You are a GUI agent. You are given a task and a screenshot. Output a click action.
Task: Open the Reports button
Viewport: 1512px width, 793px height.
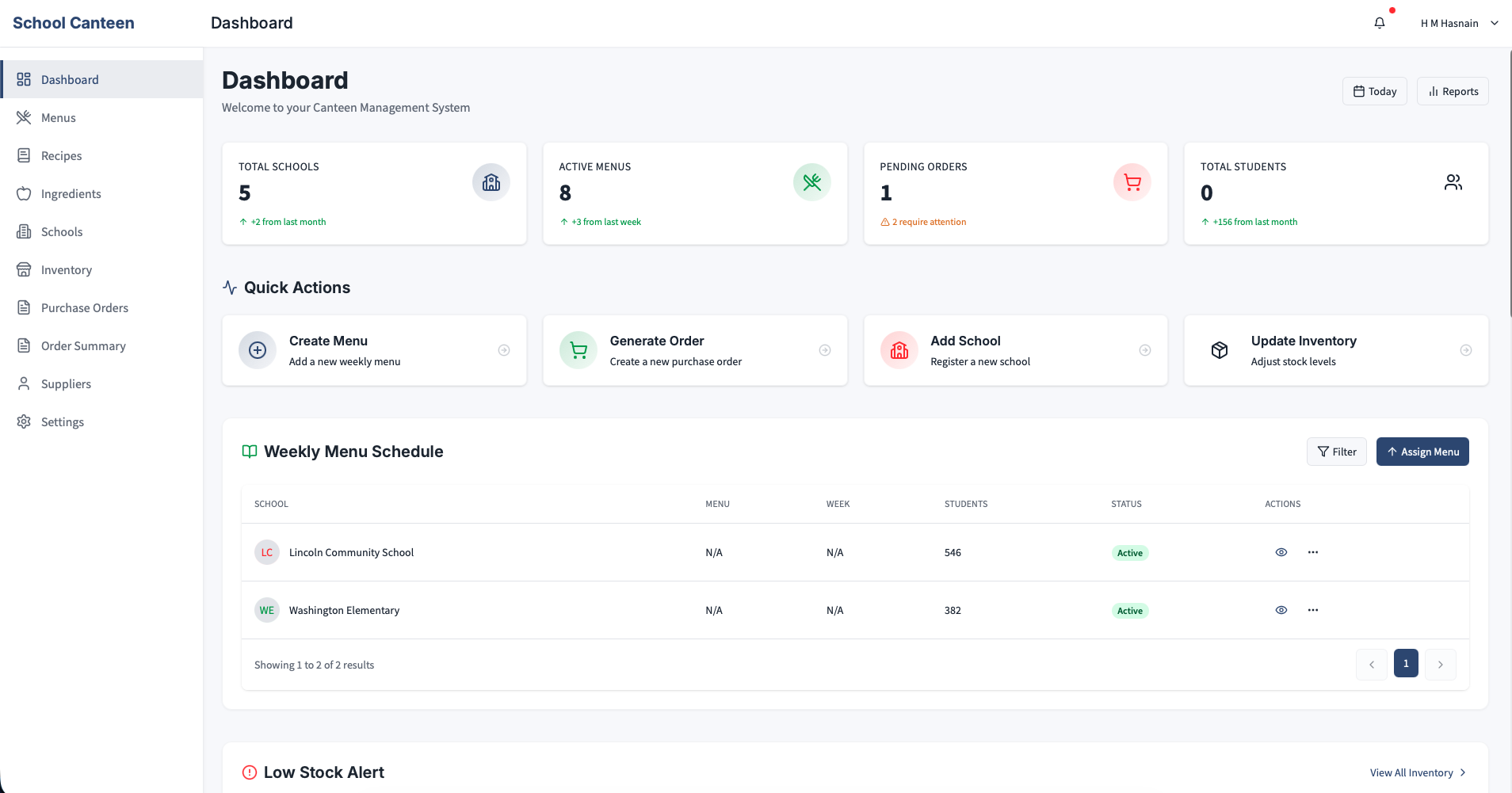coord(1453,91)
